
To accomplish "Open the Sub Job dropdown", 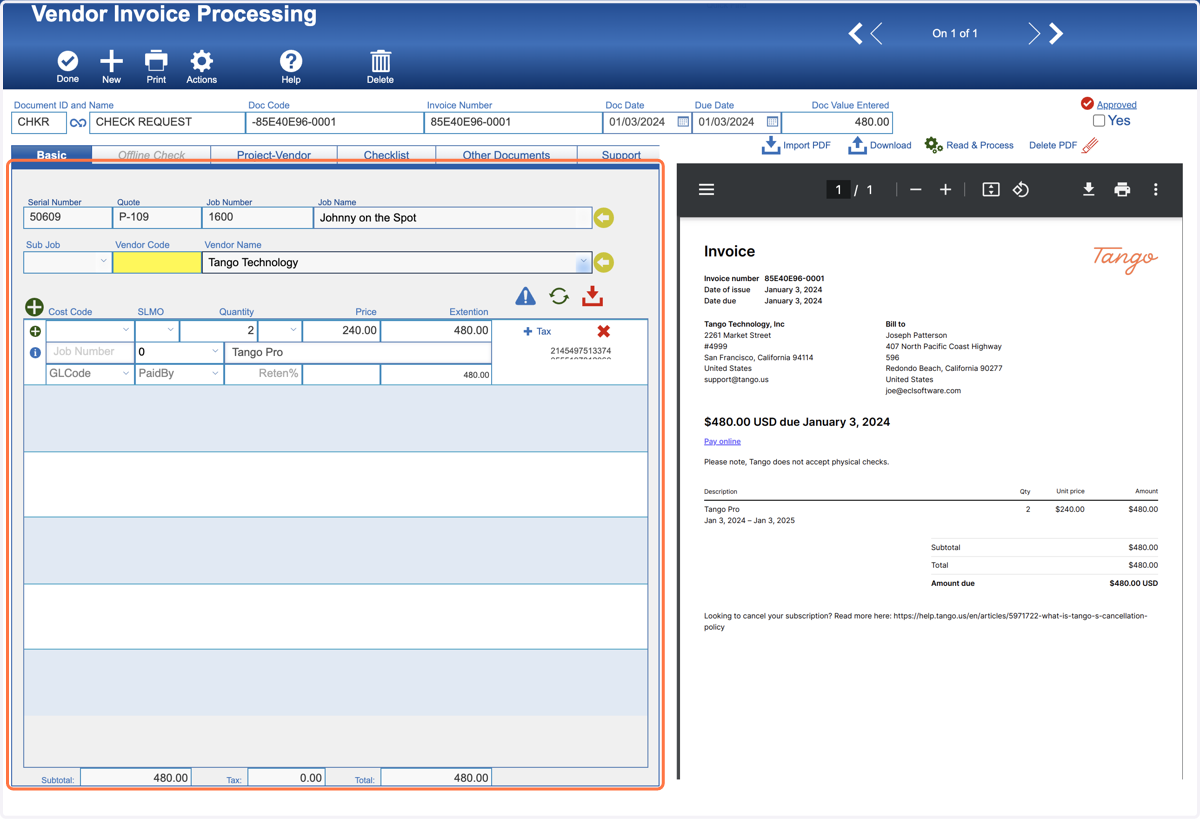I will [x=67, y=262].
